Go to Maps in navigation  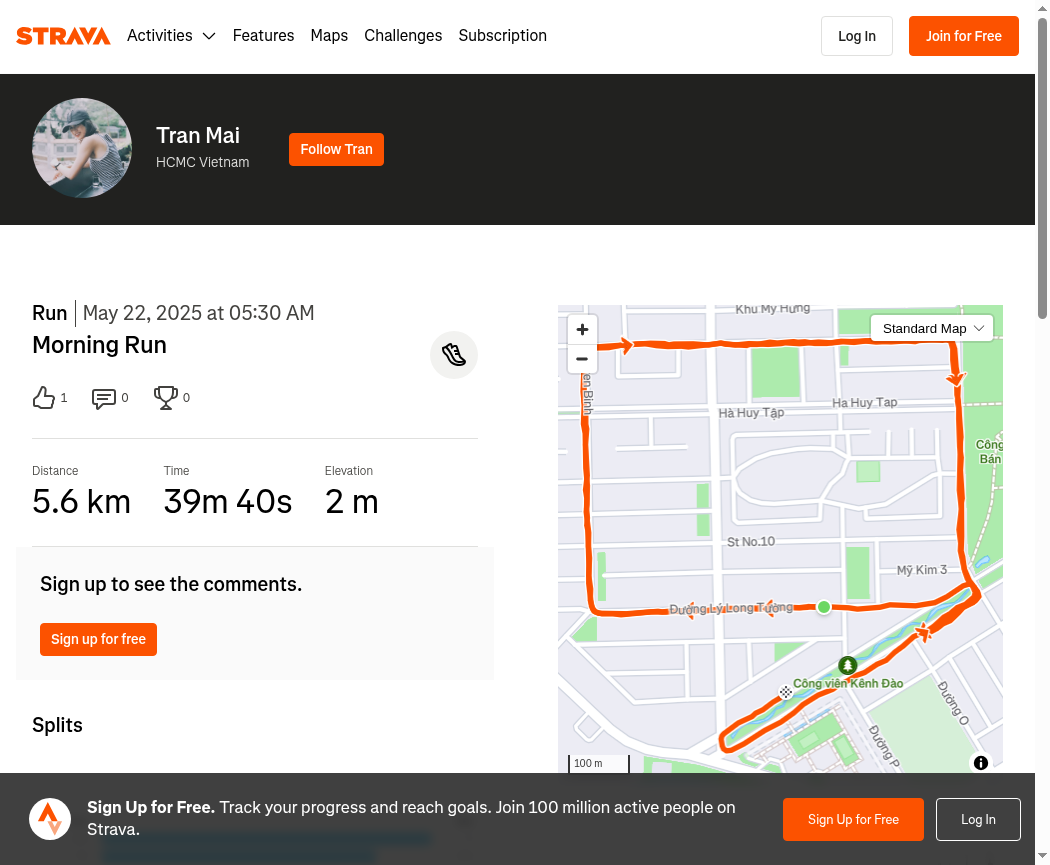(329, 35)
